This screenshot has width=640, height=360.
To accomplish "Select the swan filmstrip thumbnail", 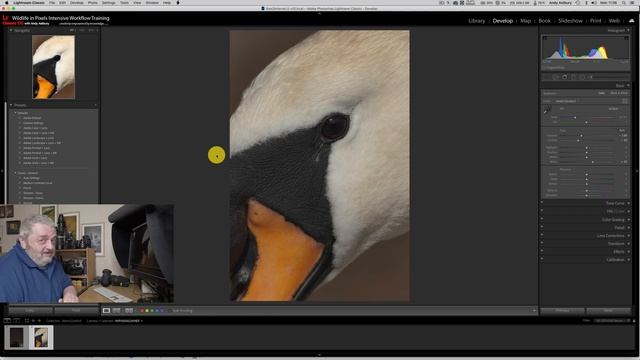I will [41, 338].
